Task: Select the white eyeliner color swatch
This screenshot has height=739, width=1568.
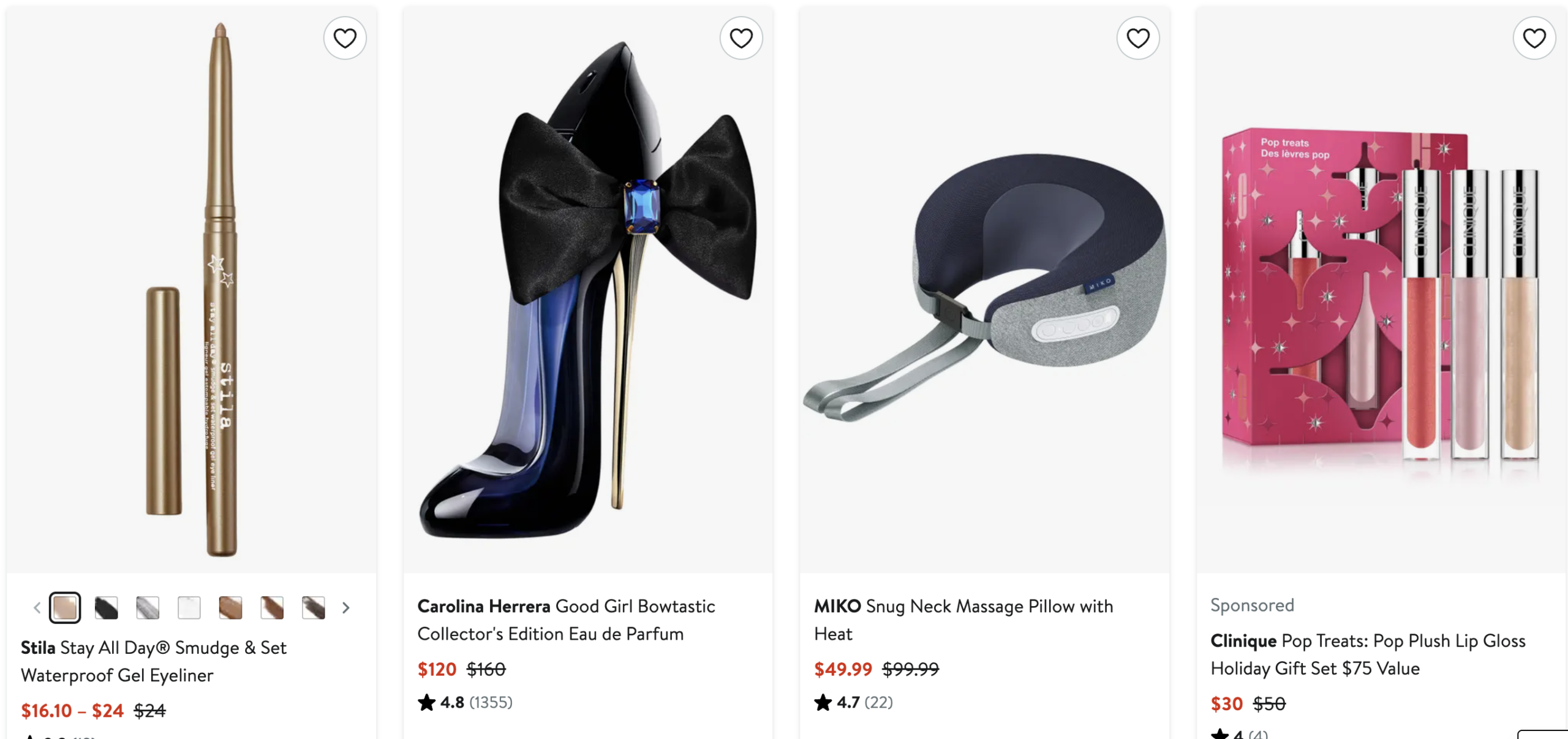Action: (189, 608)
